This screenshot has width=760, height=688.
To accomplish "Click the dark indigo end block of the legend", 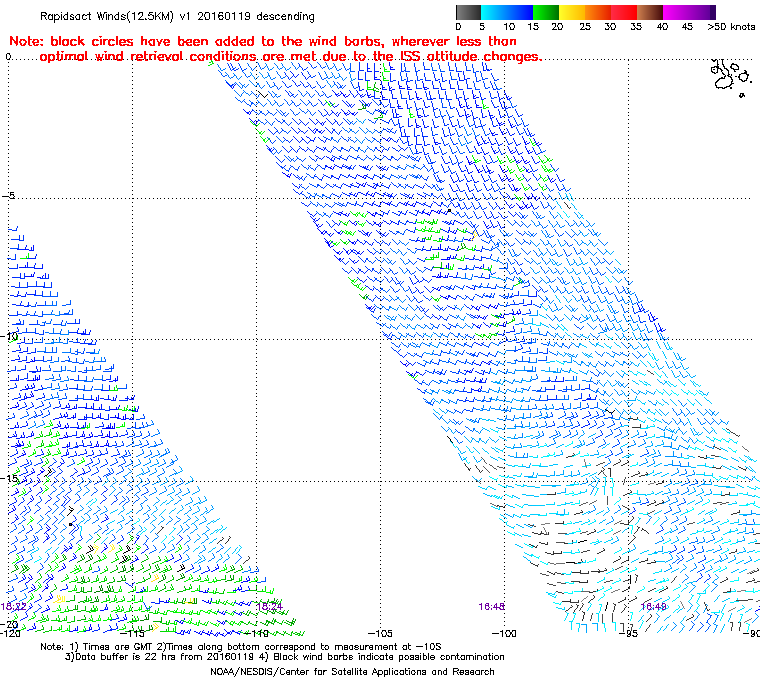I will (x=713, y=12).
